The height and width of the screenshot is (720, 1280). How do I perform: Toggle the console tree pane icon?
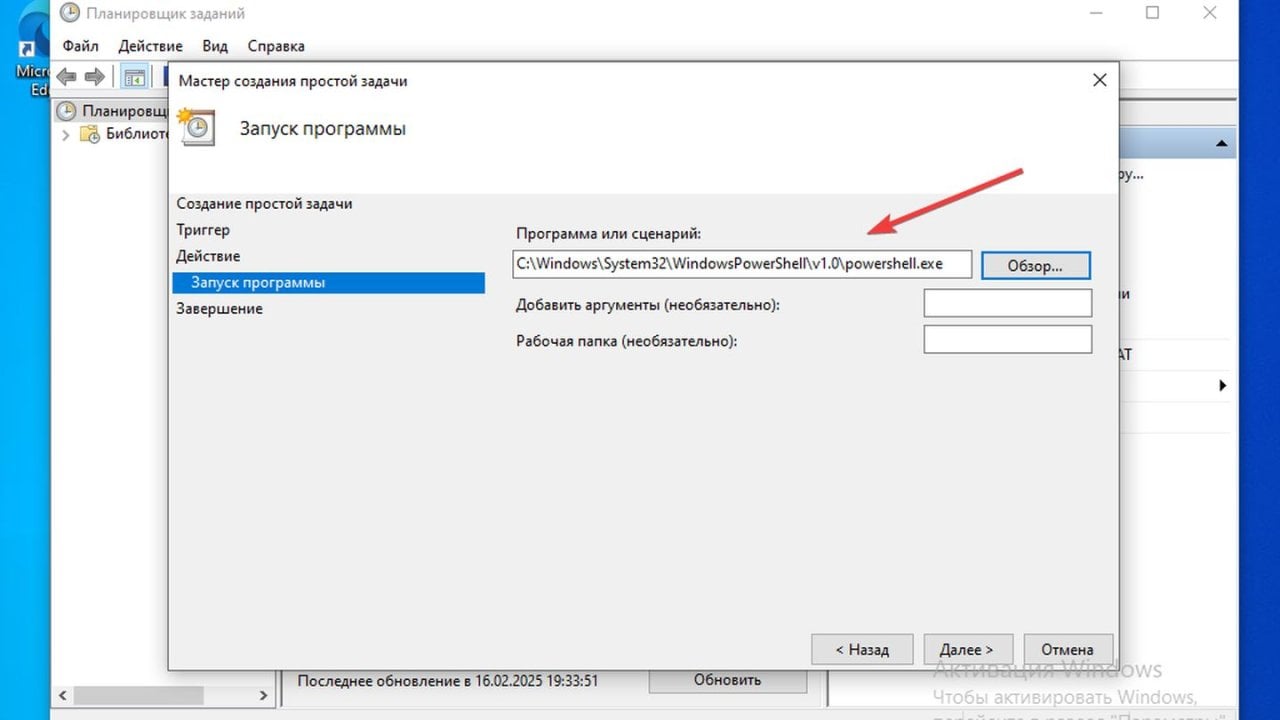coord(134,77)
